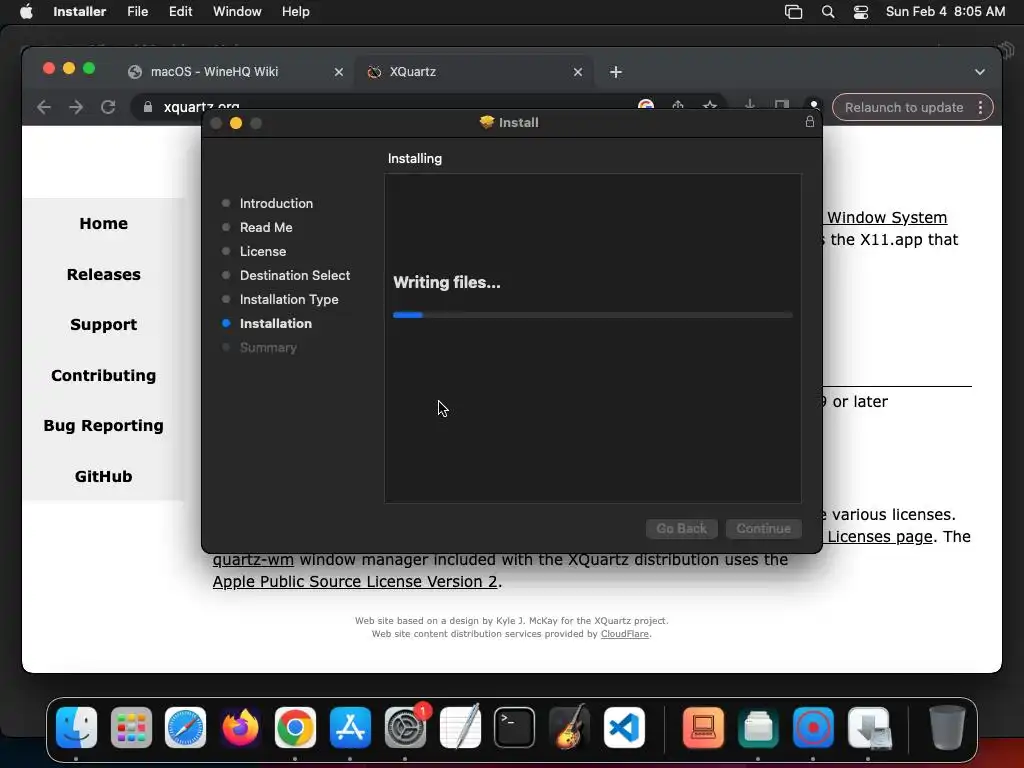
Task: Open Home in XQuartz site sidebar
Action: [x=103, y=223]
